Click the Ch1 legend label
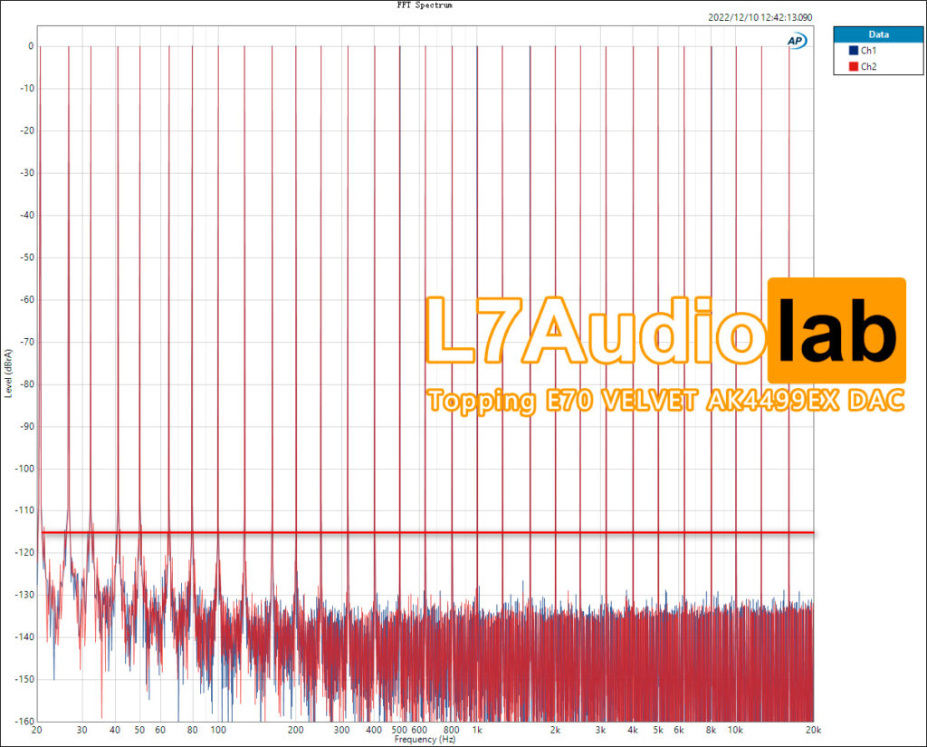 (x=868, y=51)
